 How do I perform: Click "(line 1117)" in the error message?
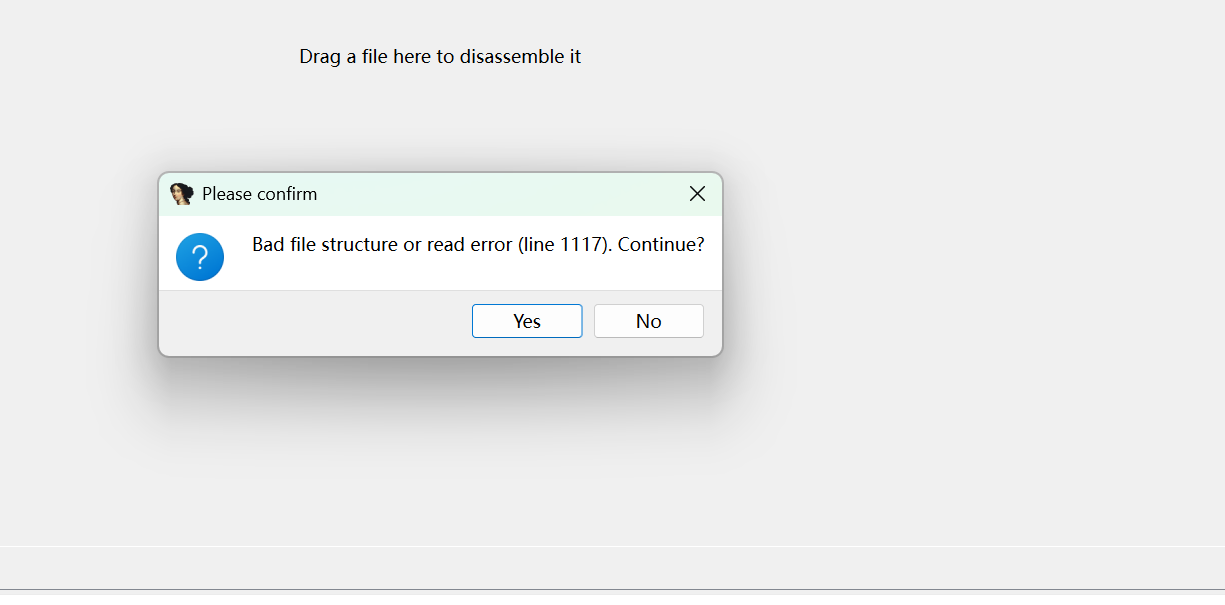[564, 244]
